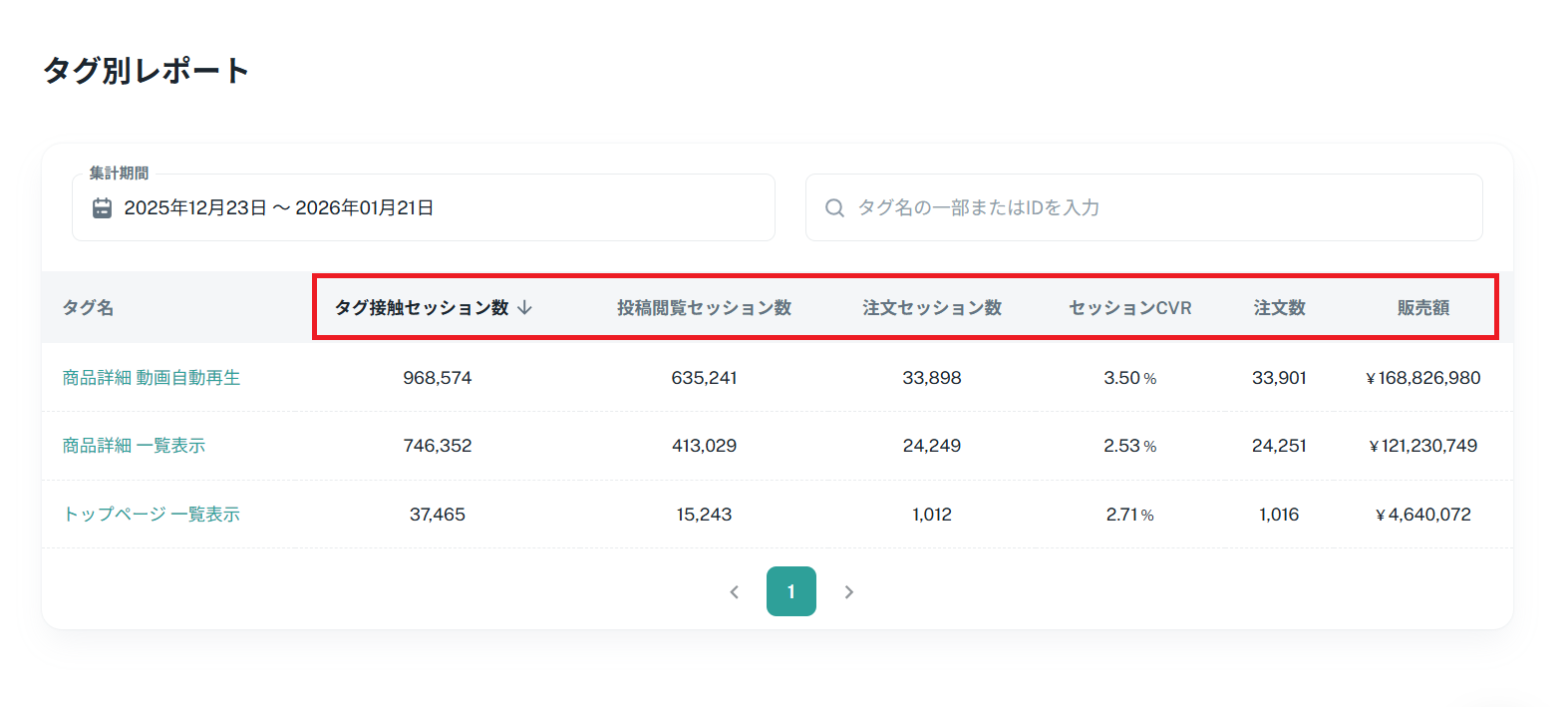Viewport: 1568px width, 707px height.
Task: Sort by 注文数 column header
Action: pos(1279,307)
